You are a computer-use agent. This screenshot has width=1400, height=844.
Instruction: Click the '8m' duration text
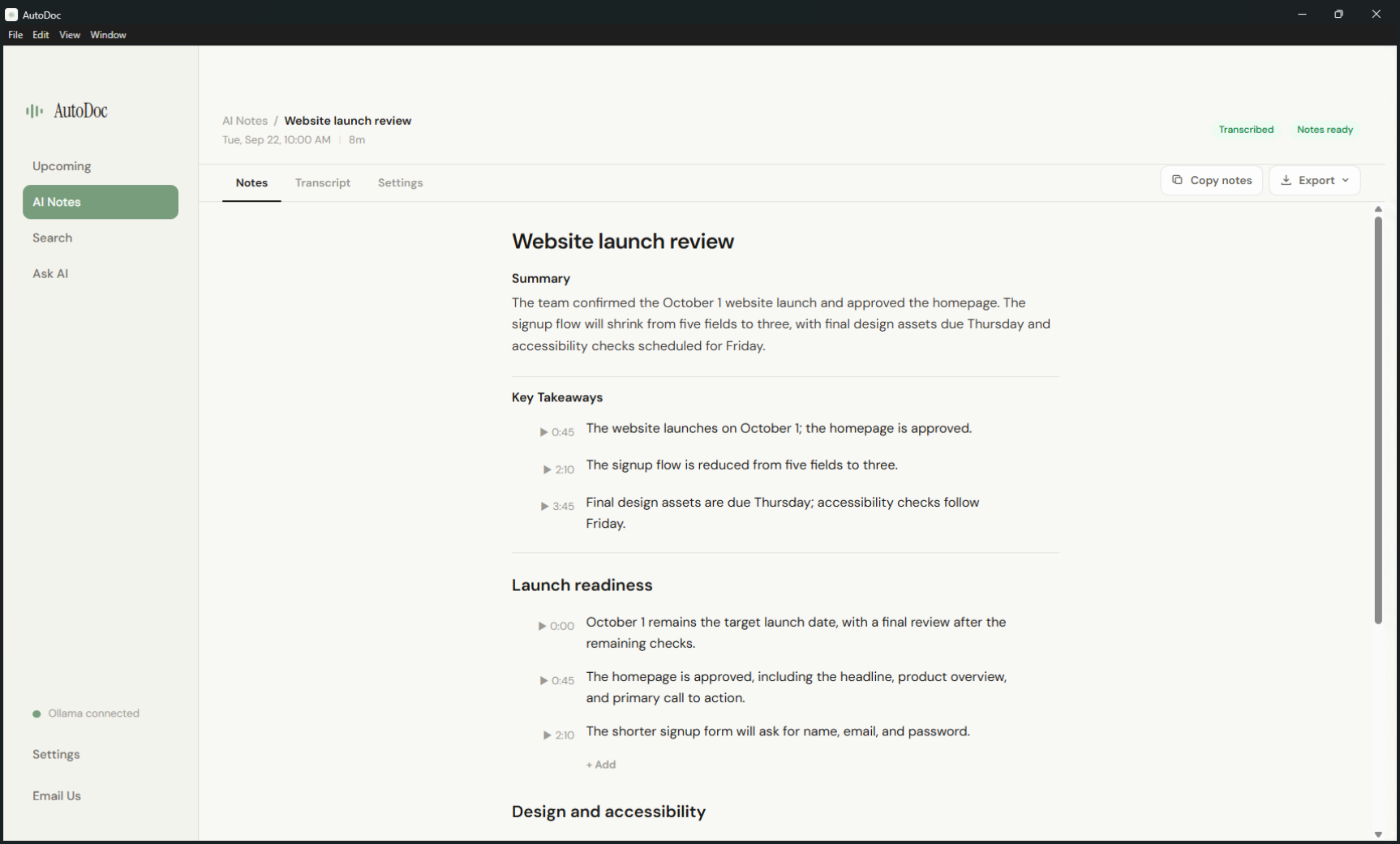point(357,139)
